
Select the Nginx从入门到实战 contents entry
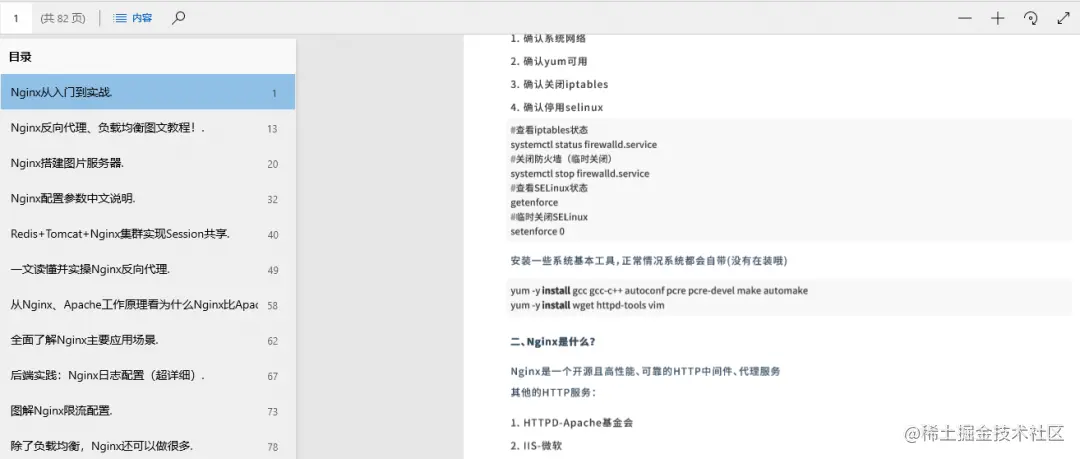(x=147, y=92)
